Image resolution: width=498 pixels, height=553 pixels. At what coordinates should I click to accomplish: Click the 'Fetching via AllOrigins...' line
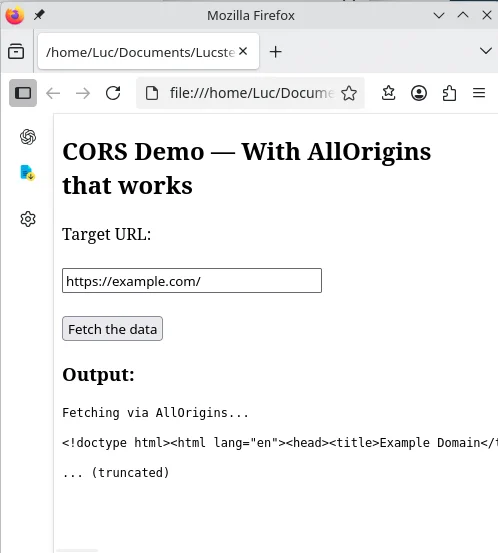(156, 413)
